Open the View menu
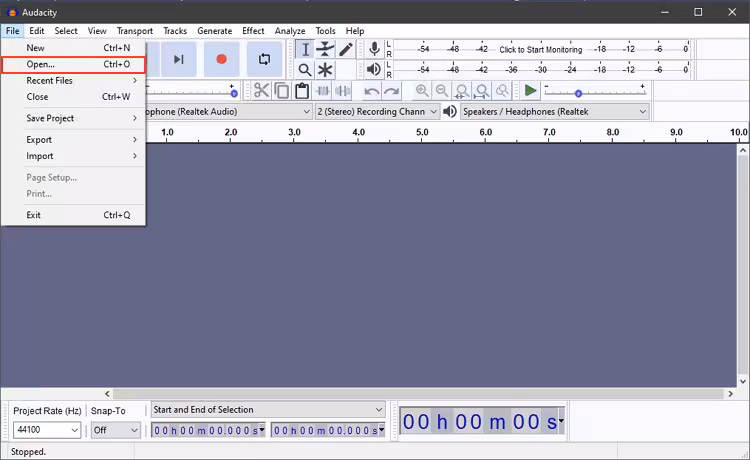750x460 pixels. point(97,31)
